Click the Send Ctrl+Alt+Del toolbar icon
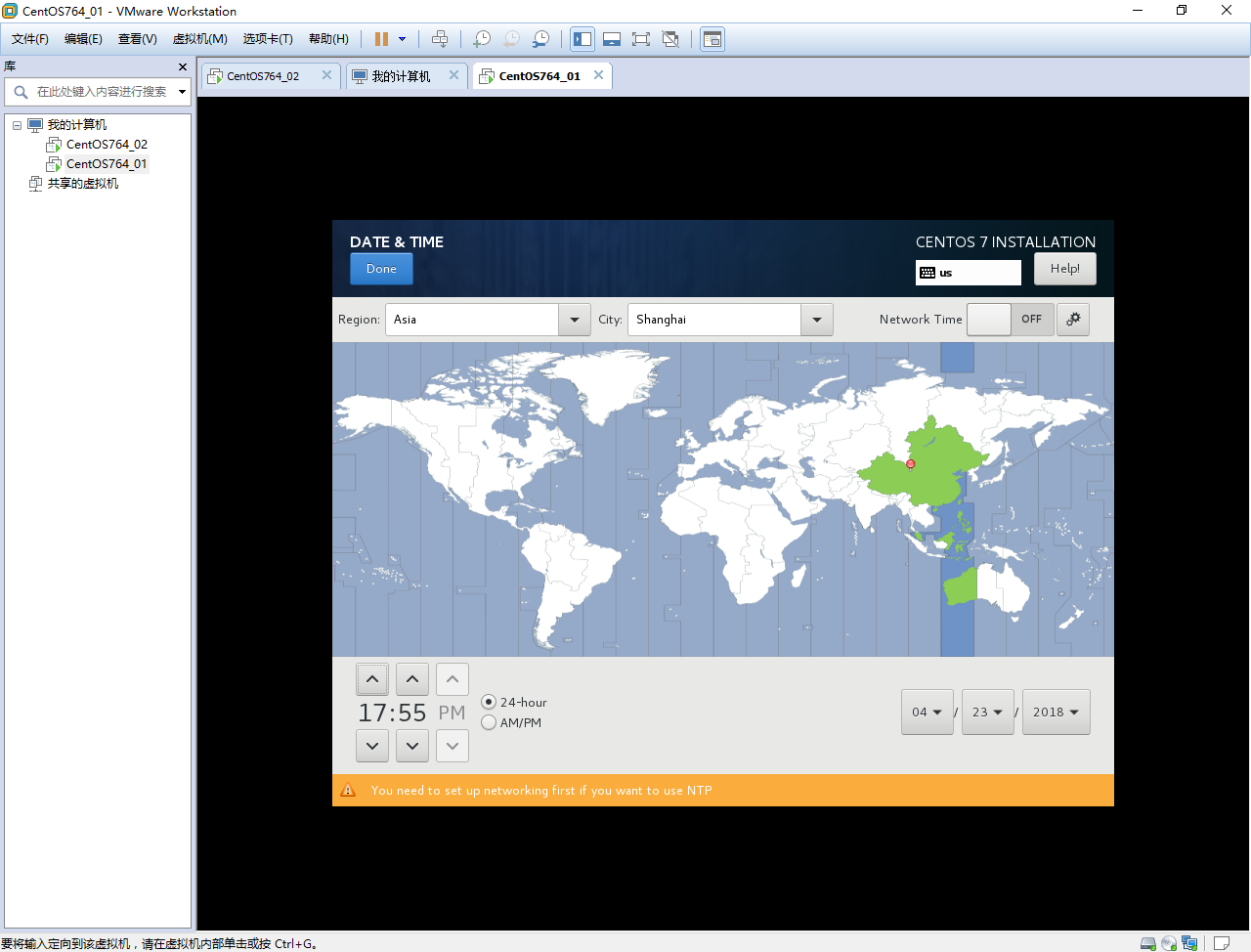1251x952 pixels. pos(440,39)
